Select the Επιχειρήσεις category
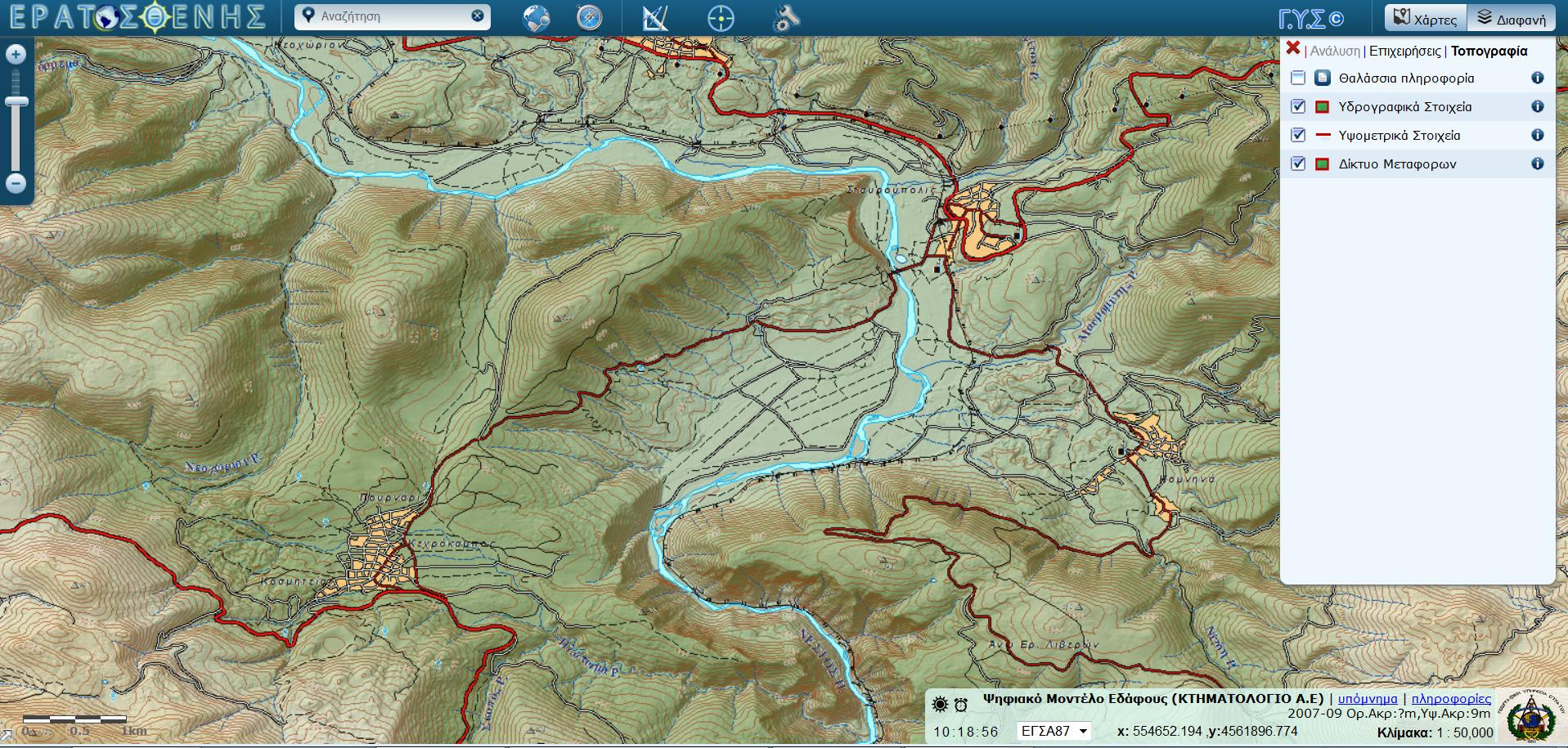This screenshot has width=1568, height=748. click(1405, 51)
